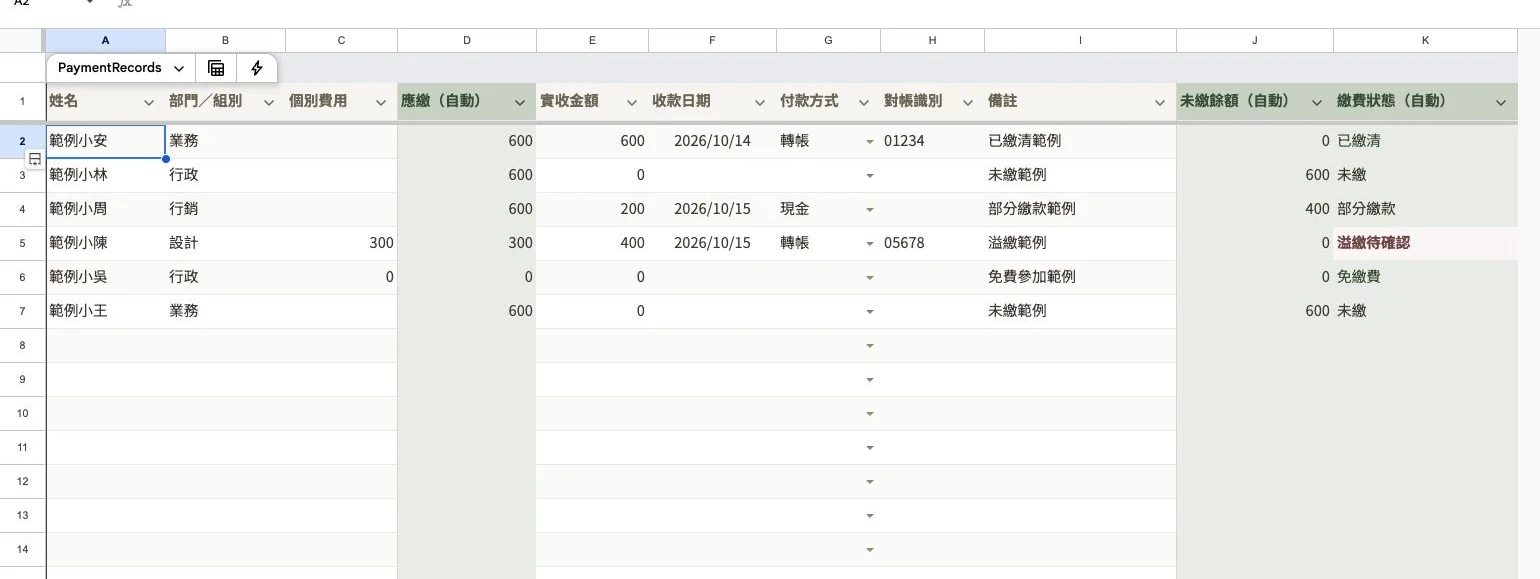
Task: Select status cell 已繳清
Action: [1426, 142]
